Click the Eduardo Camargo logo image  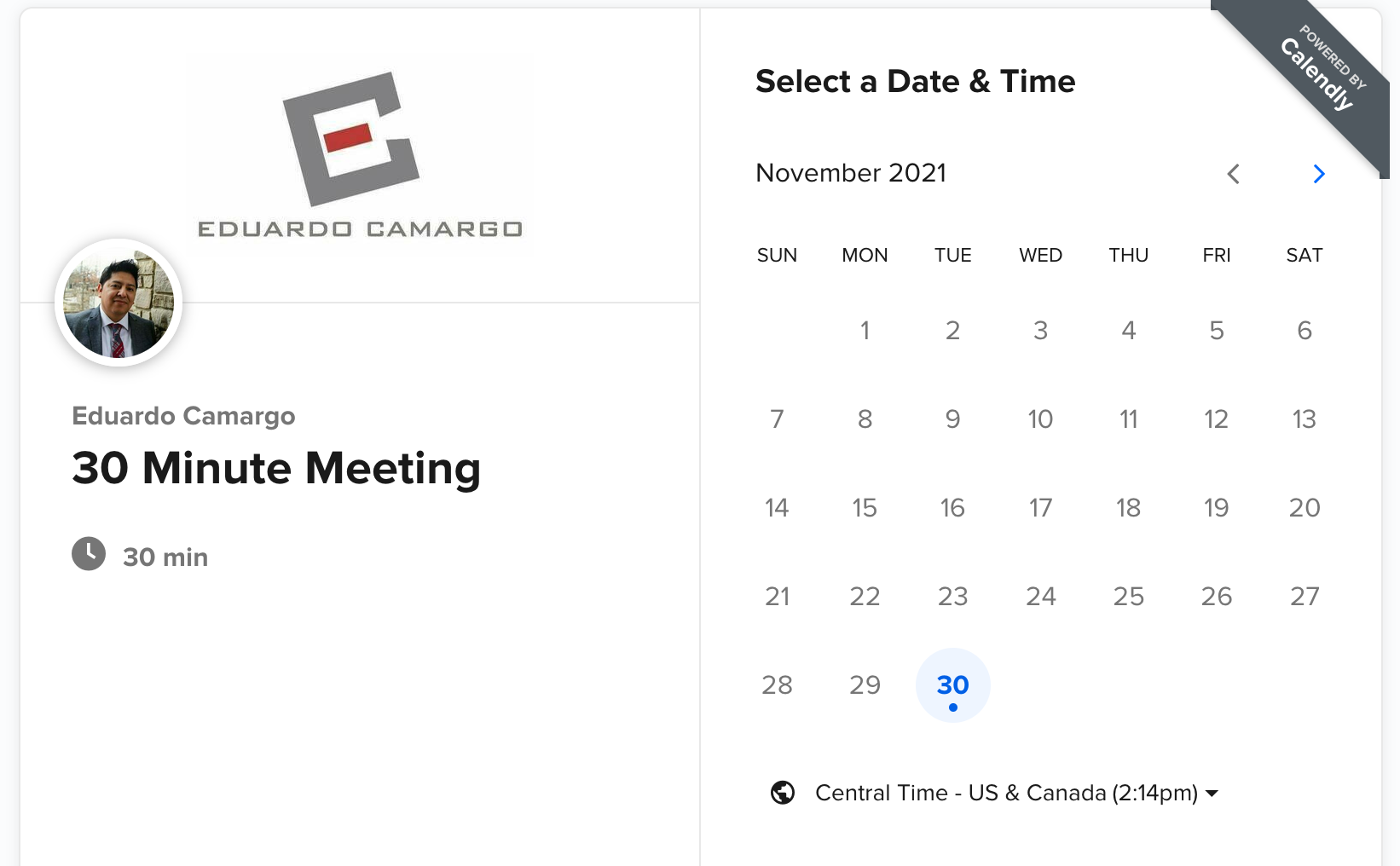(359, 155)
